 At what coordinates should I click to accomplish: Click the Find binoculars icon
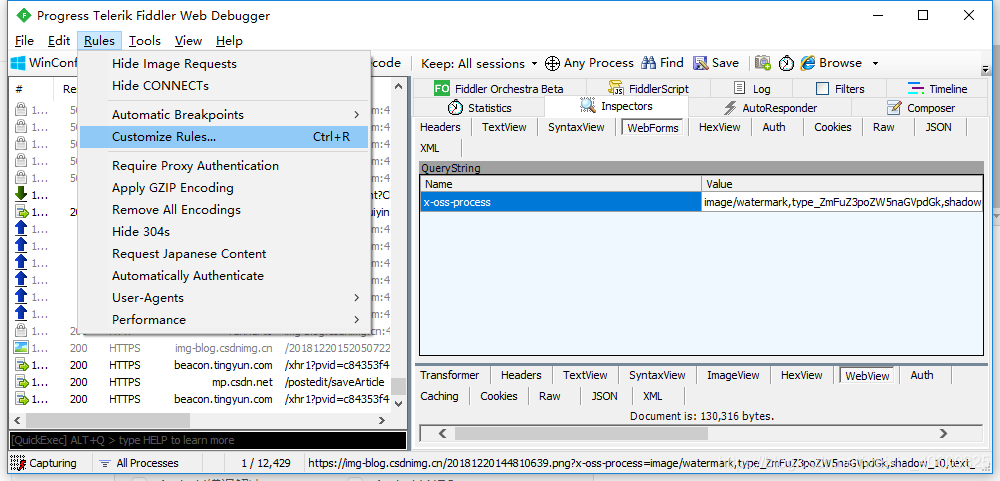[649, 63]
